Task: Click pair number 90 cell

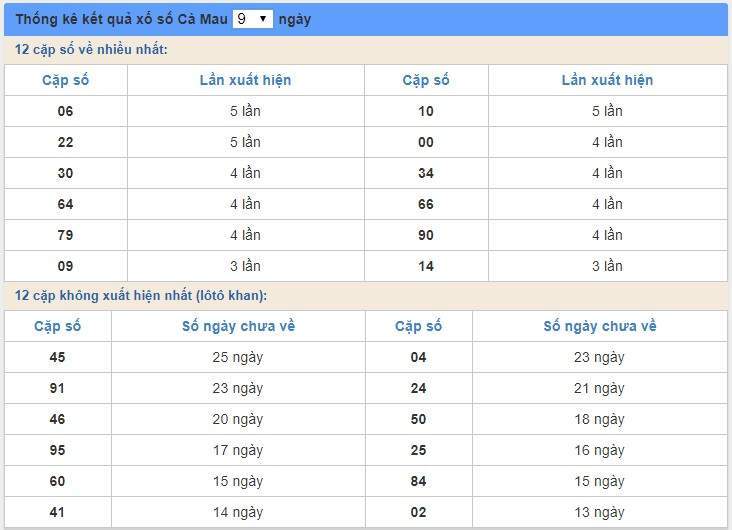Action: [x=426, y=235]
